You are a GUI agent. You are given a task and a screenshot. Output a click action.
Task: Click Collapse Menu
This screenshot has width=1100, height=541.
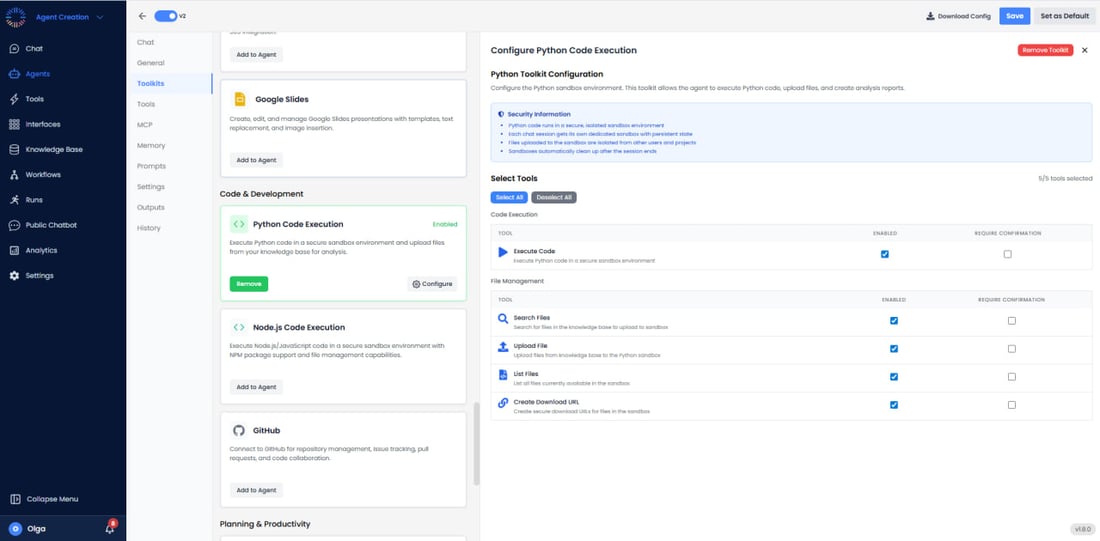point(44,500)
